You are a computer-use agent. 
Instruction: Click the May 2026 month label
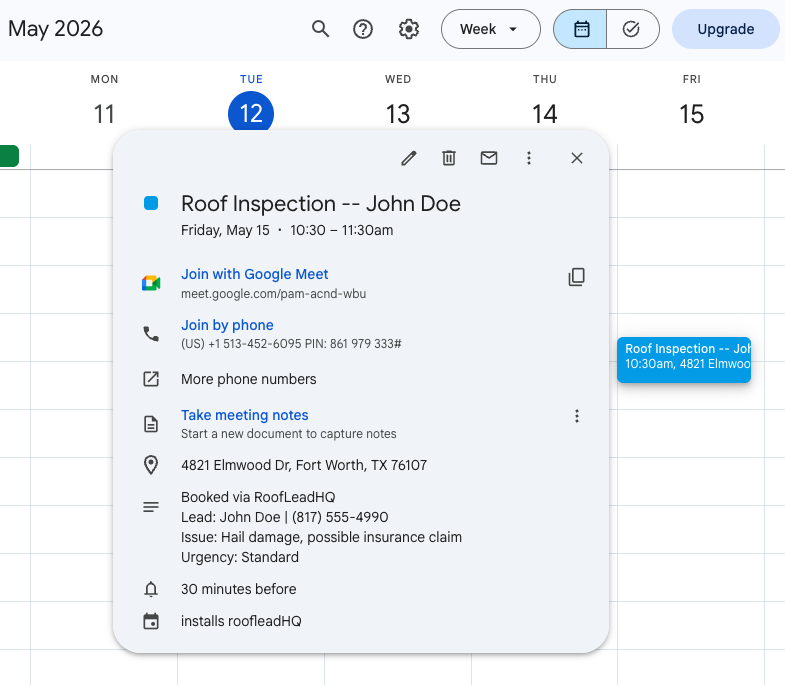(55, 29)
